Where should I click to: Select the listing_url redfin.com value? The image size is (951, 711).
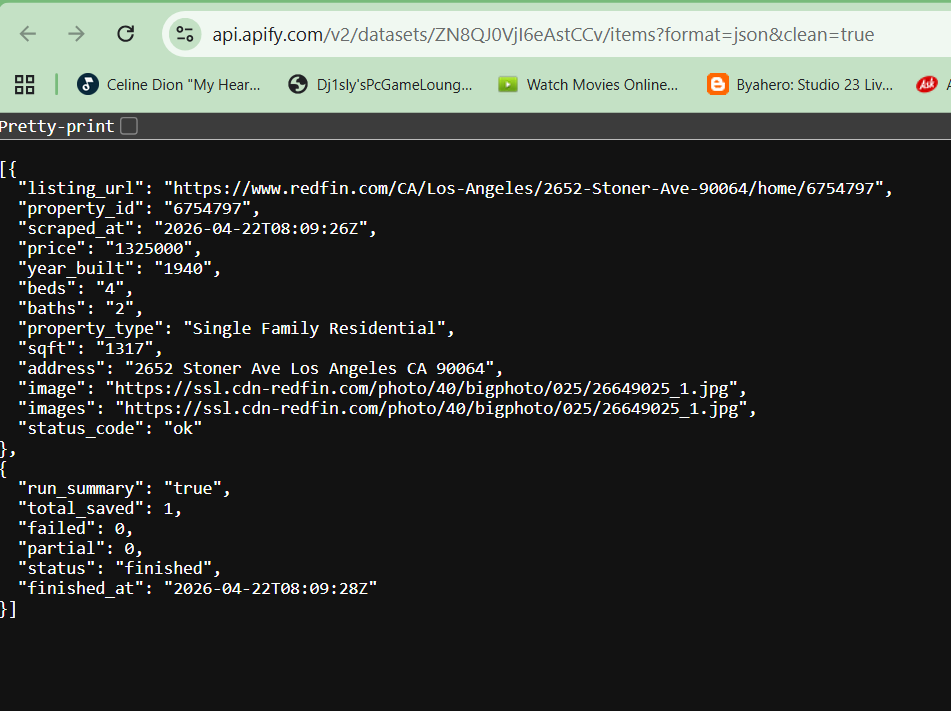[x=523, y=189]
